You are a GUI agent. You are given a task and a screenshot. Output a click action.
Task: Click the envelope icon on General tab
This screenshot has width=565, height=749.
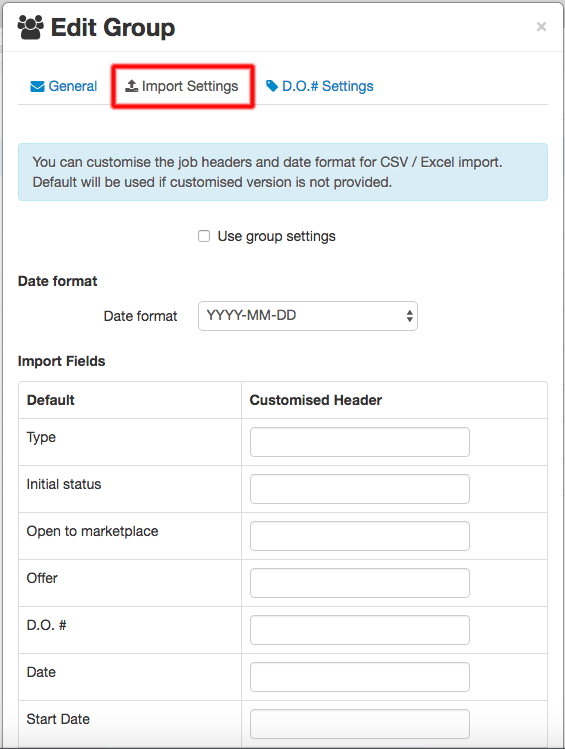37,86
